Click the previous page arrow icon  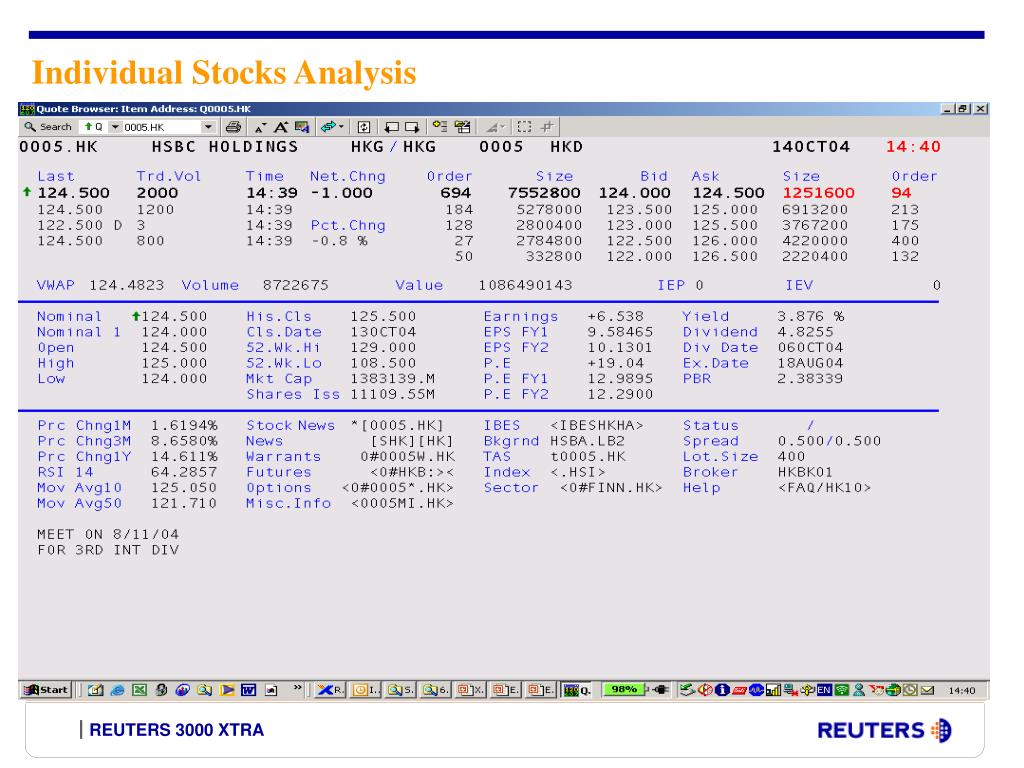tap(391, 127)
